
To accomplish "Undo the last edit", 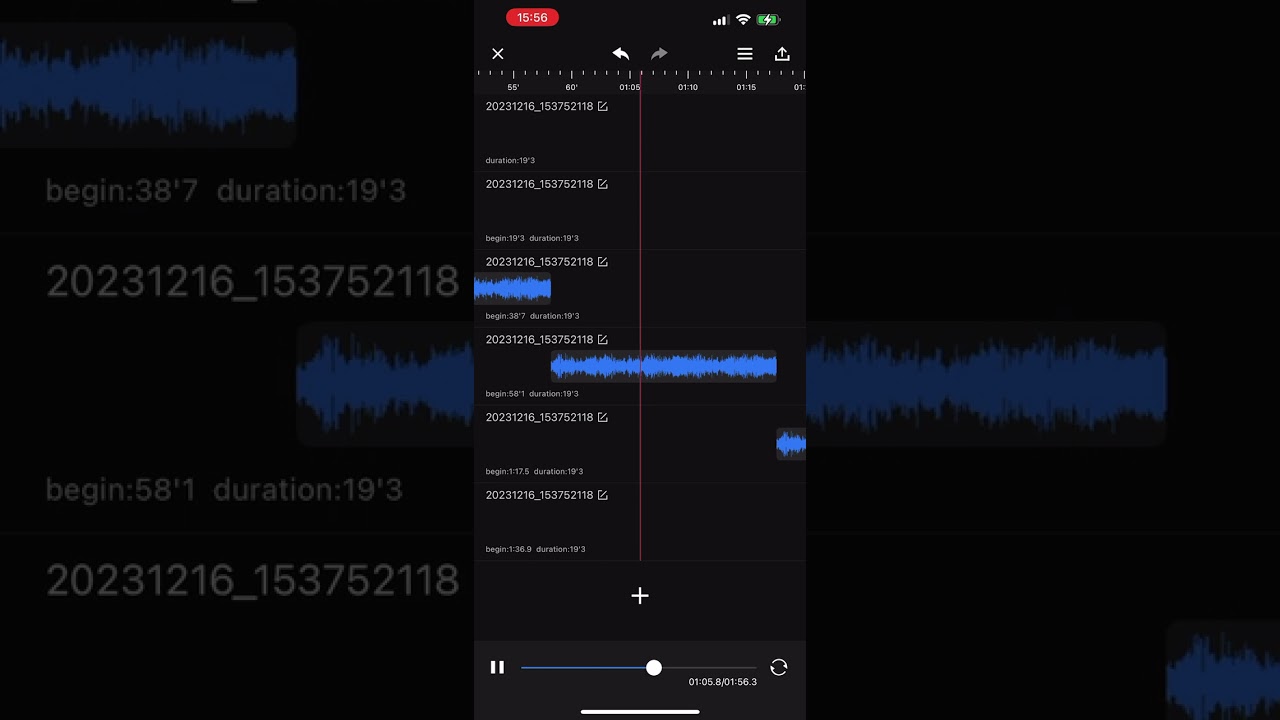I will [x=621, y=54].
